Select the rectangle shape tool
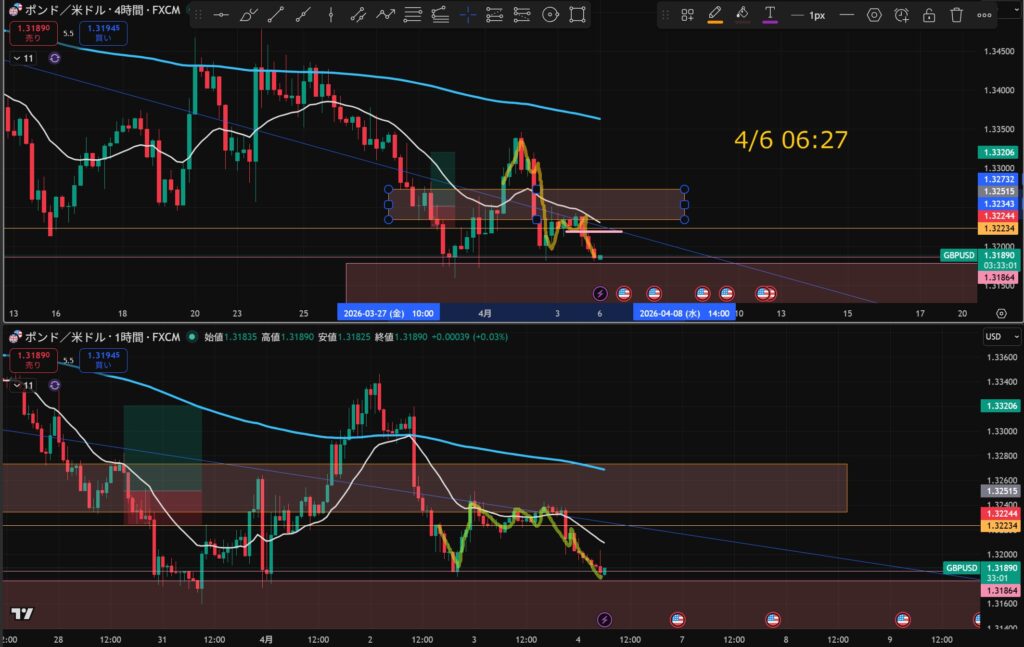Viewport: 1024px width, 647px height. coord(577,15)
